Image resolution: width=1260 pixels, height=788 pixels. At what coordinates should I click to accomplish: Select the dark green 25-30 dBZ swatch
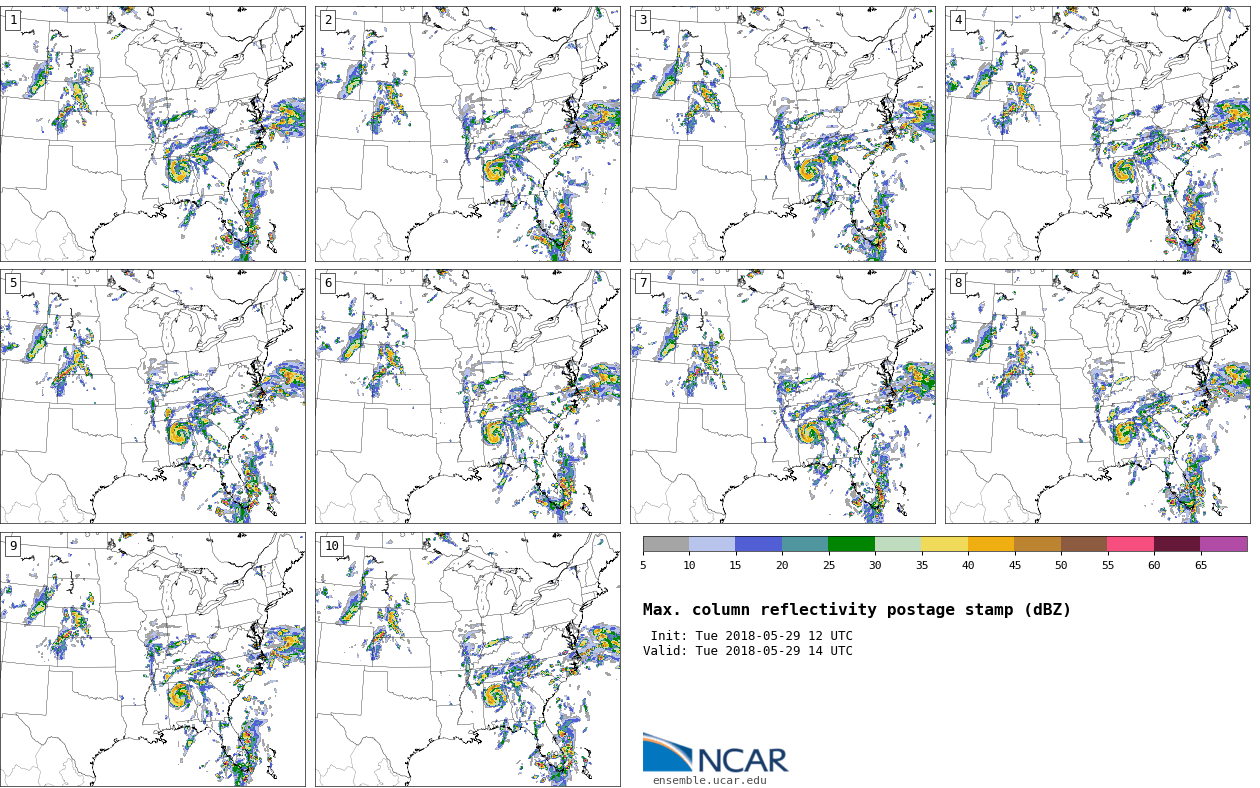(851, 544)
